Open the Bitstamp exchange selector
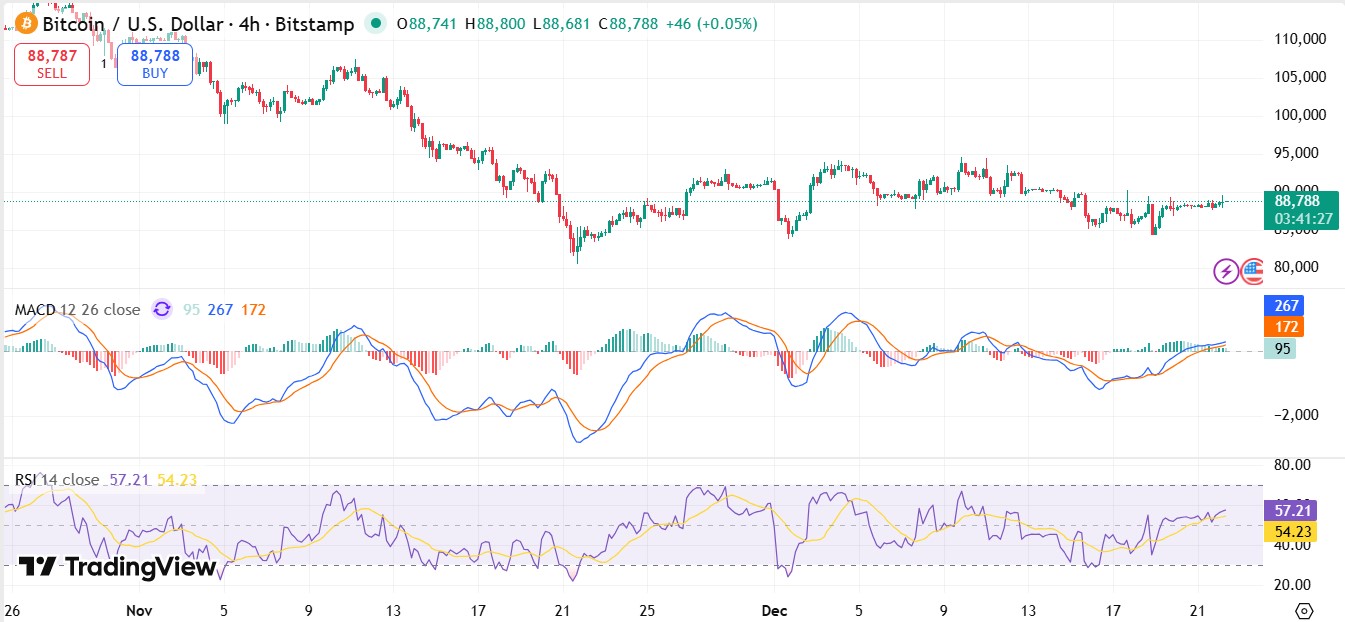The image size is (1345, 622). click(314, 23)
